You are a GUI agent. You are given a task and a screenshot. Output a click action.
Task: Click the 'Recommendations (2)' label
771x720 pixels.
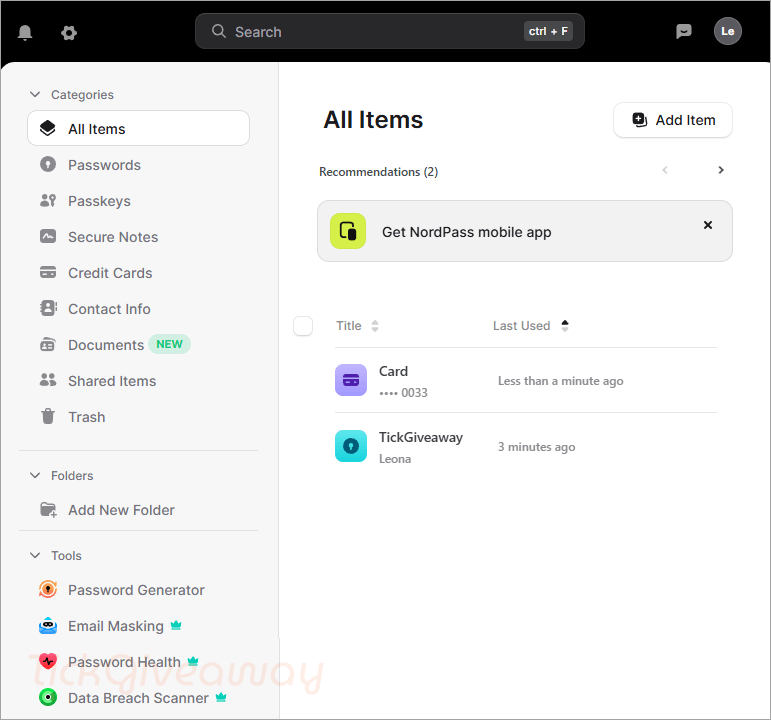[379, 172]
